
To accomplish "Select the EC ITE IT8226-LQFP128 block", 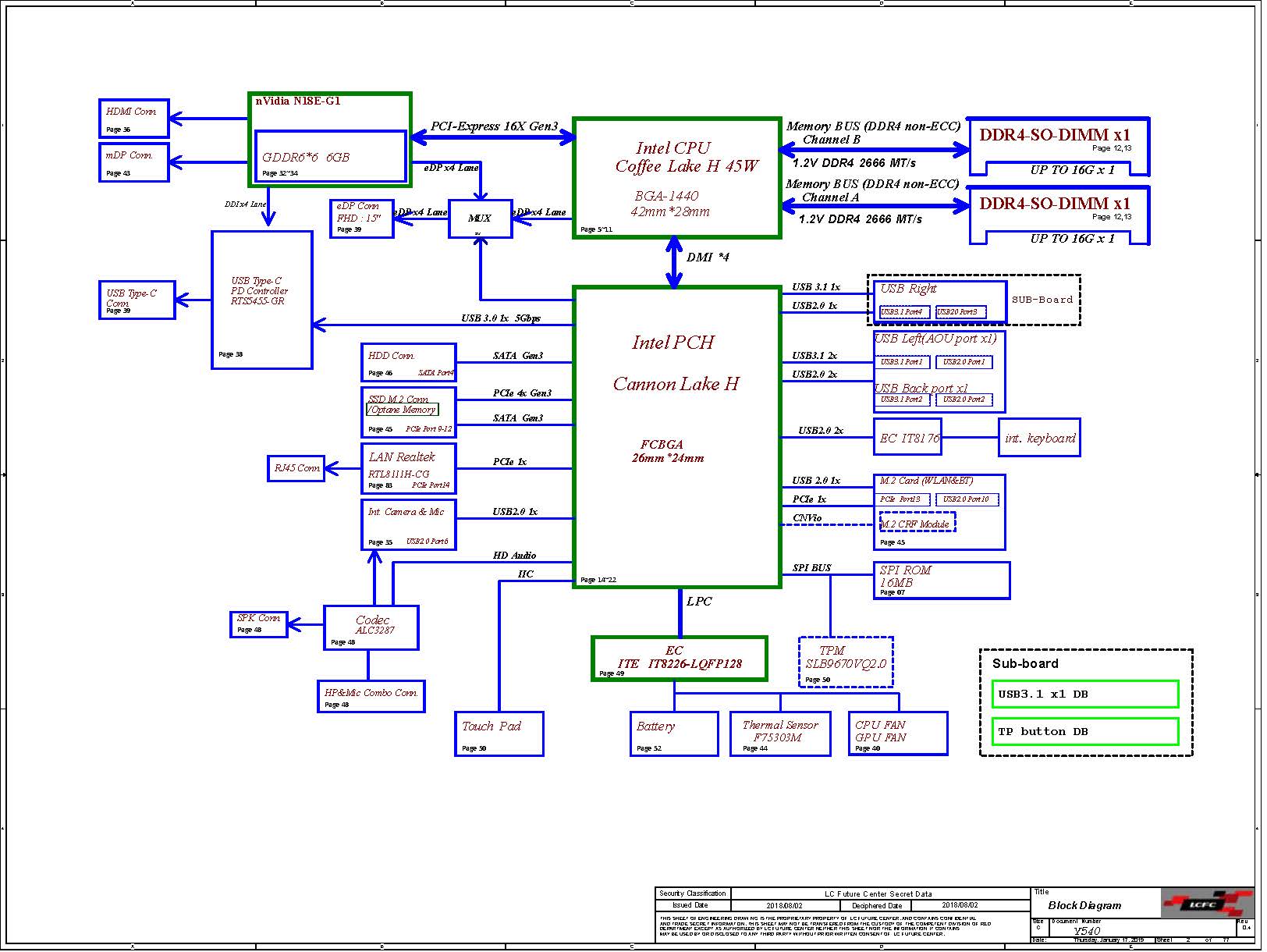I will click(x=680, y=658).
